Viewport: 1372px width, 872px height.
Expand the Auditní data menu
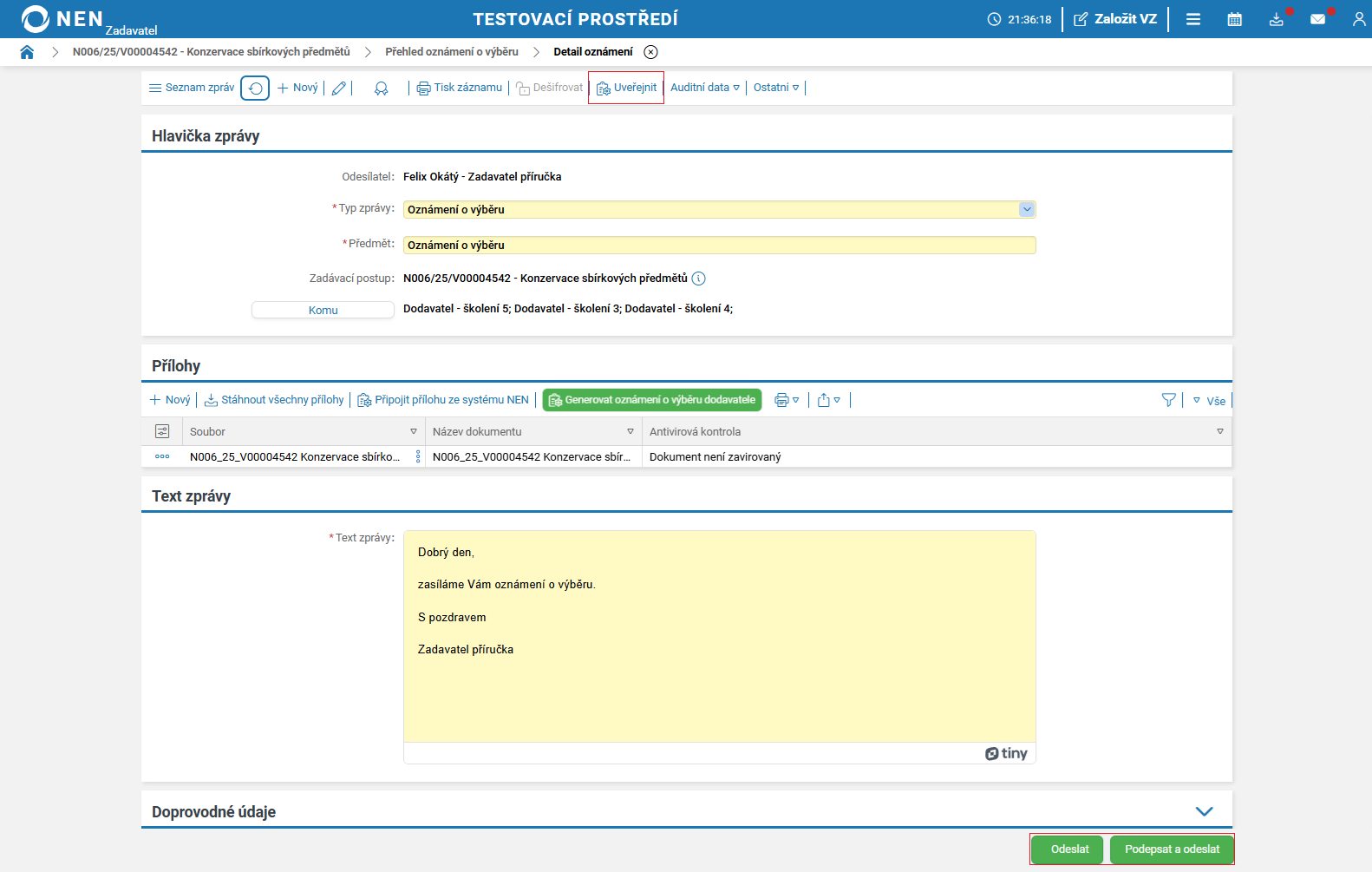pos(705,88)
